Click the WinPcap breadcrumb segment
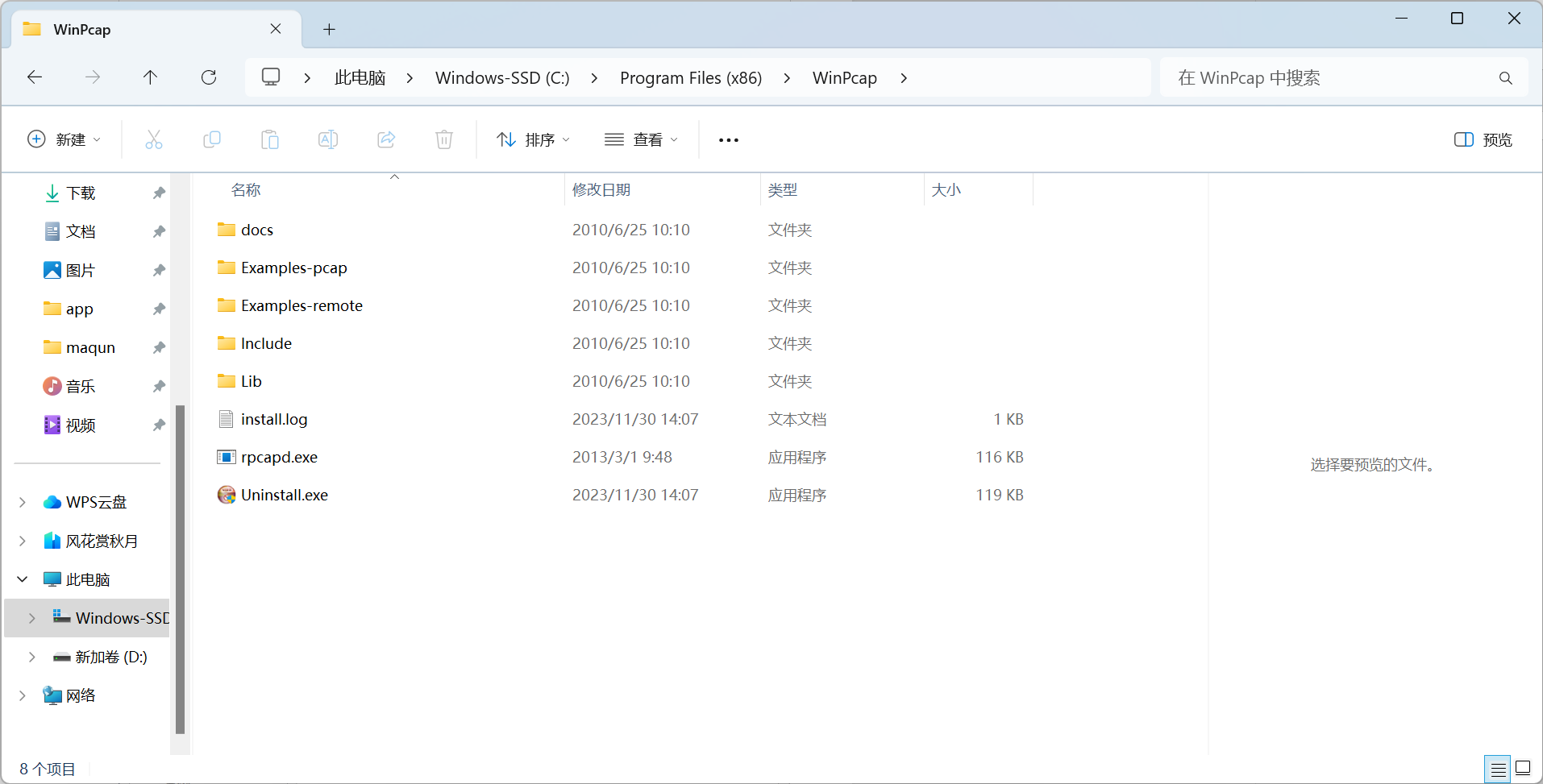1543x784 pixels. (845, 77)
